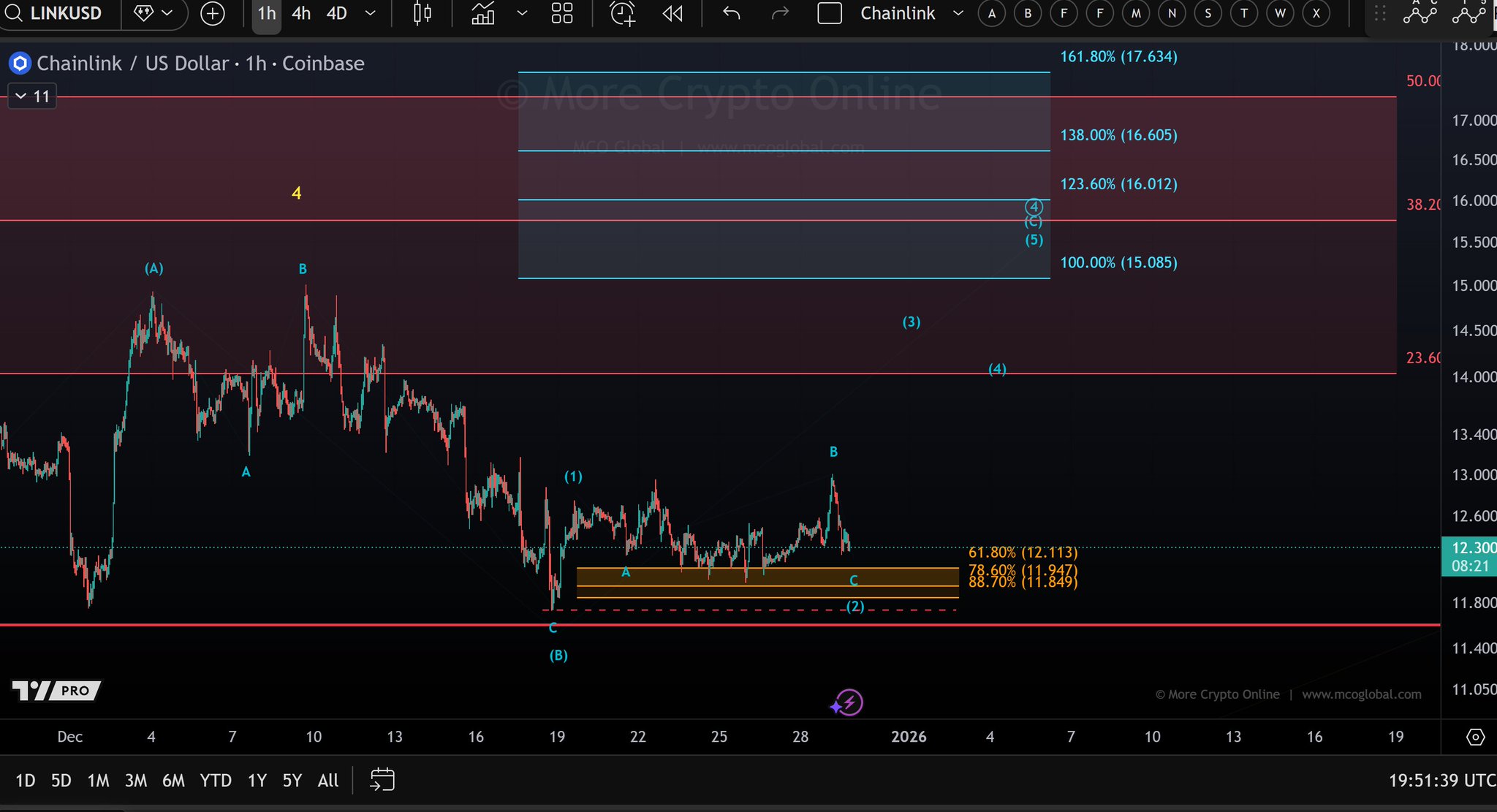Open the layout templates grid icon
The image size is (1497, 812).
(561, 13)
